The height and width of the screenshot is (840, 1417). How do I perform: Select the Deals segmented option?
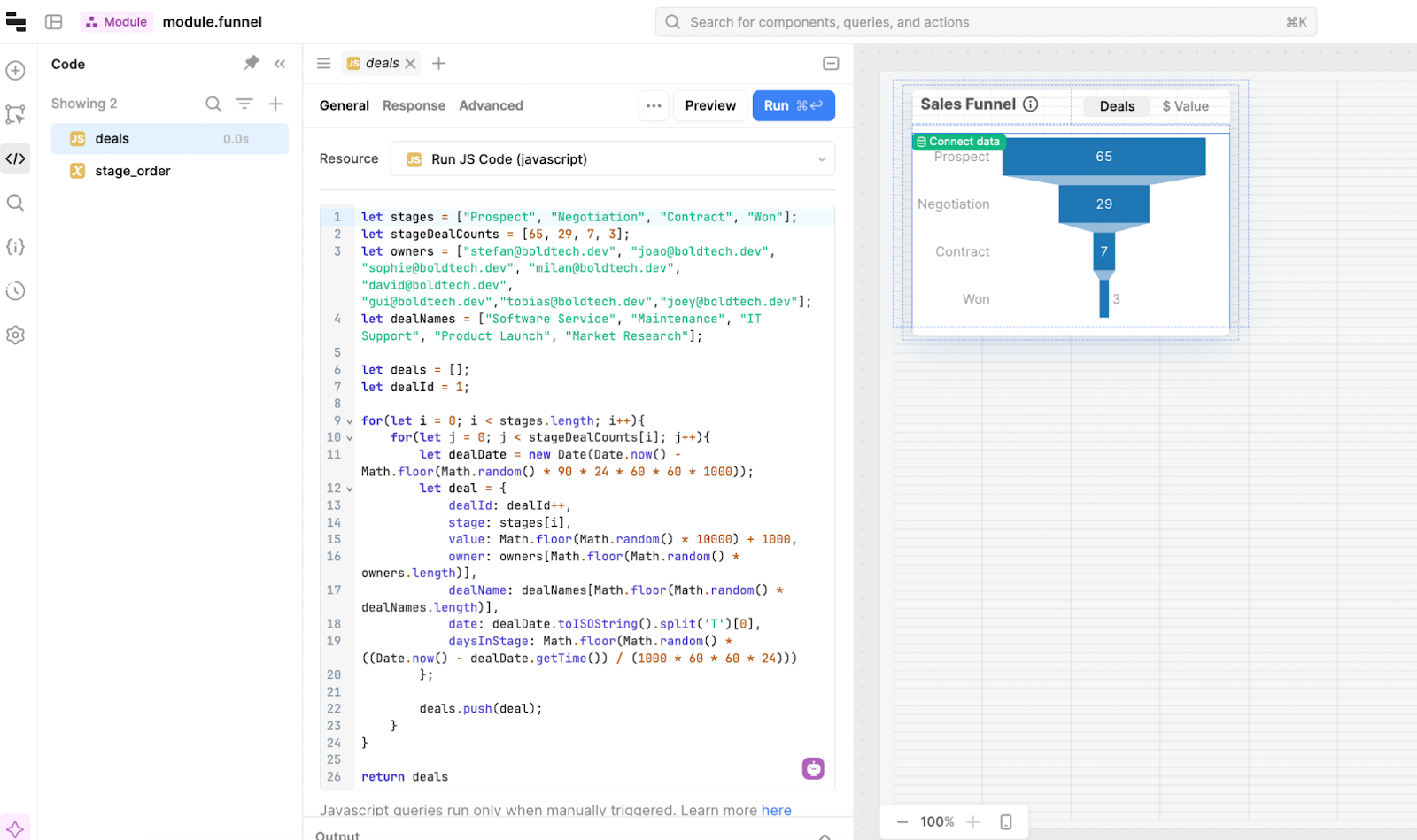[1117, 106]
